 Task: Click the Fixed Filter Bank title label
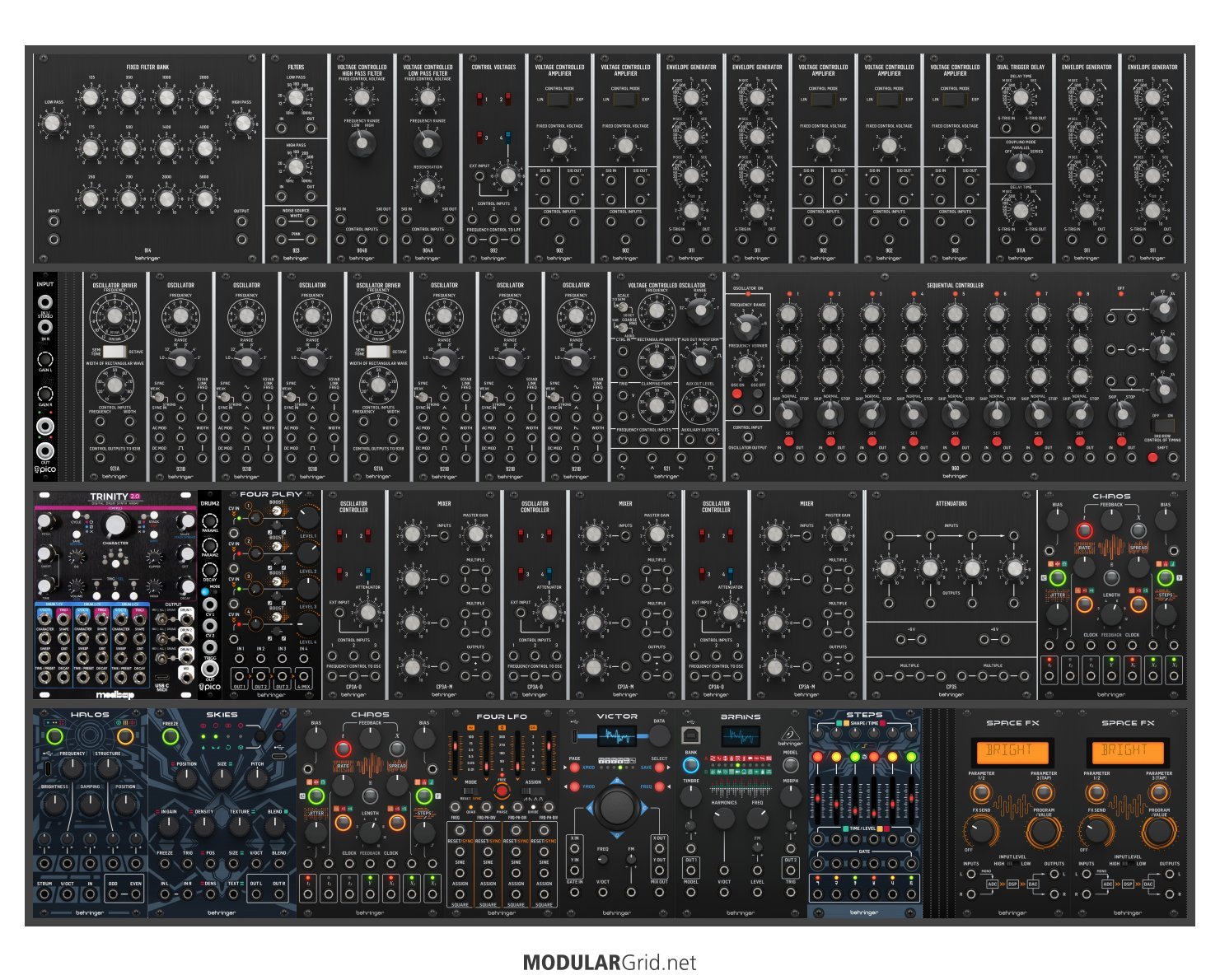point(147,68)
